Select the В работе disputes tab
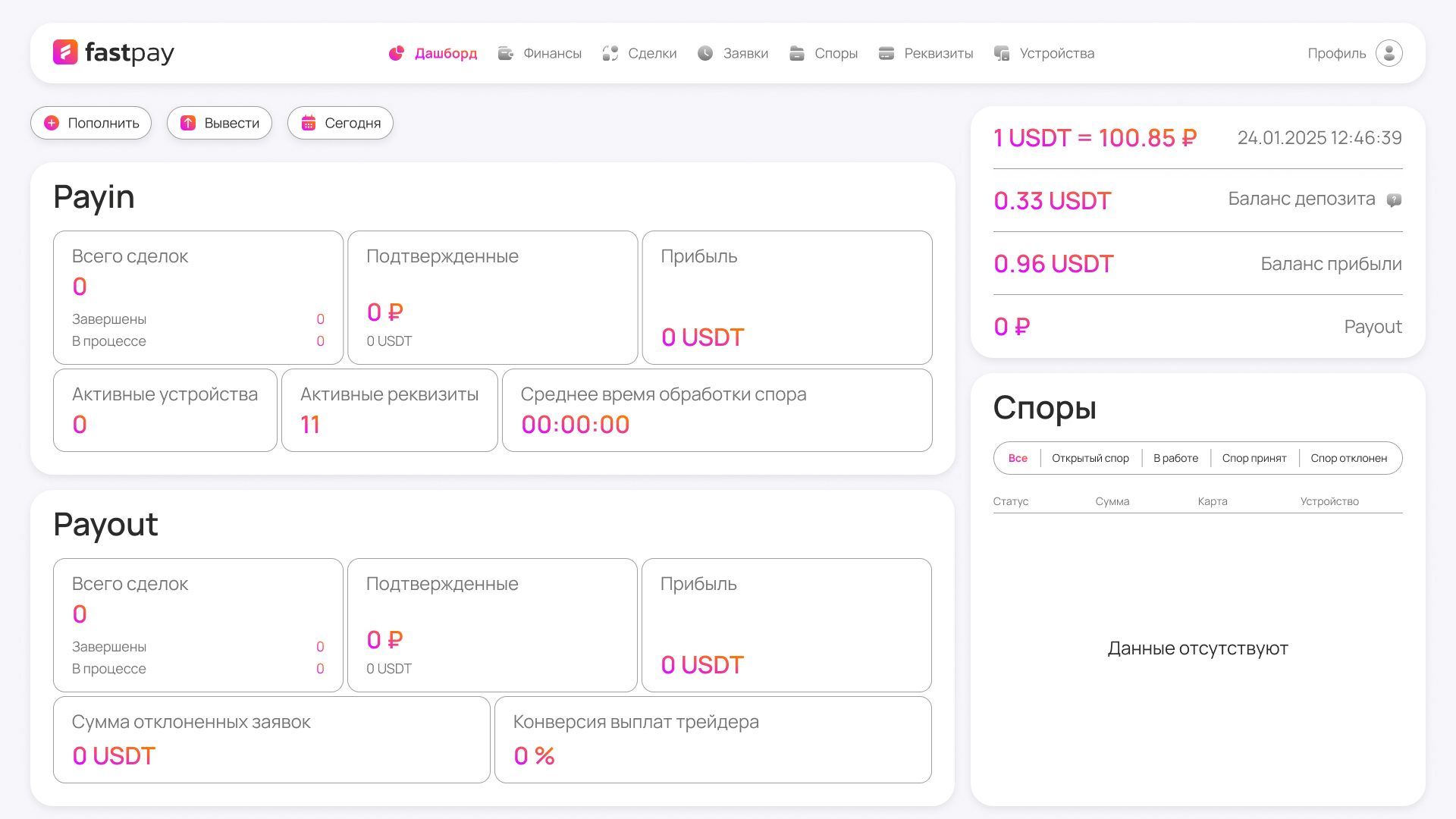The image size is (1456, 819). point(1175,458)
